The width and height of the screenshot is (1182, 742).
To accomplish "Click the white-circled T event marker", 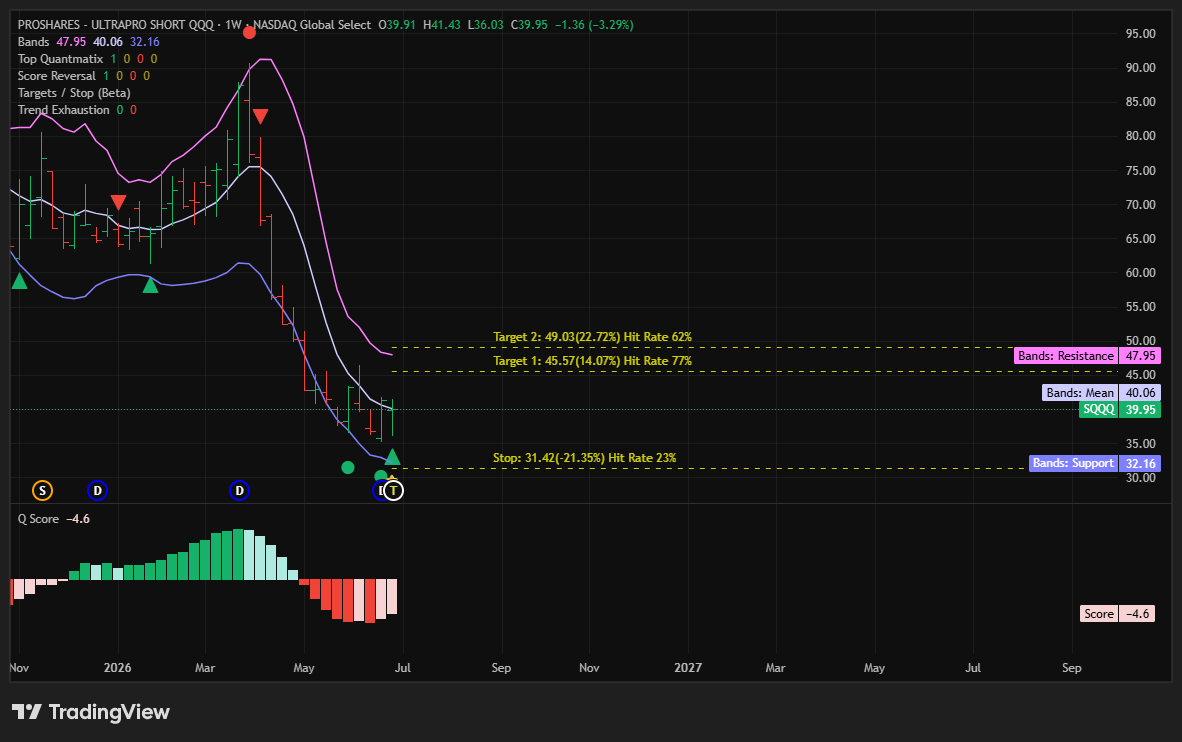I will pyautogui.click(x=393, y=491).
